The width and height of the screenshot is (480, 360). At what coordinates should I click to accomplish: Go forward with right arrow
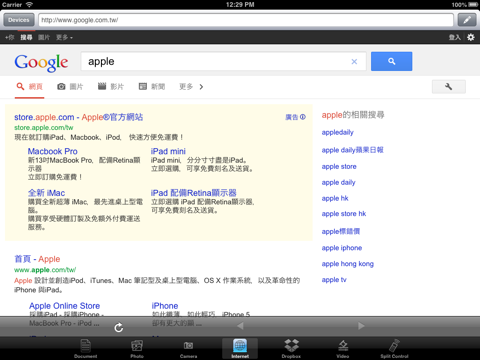tap(361, 326)
